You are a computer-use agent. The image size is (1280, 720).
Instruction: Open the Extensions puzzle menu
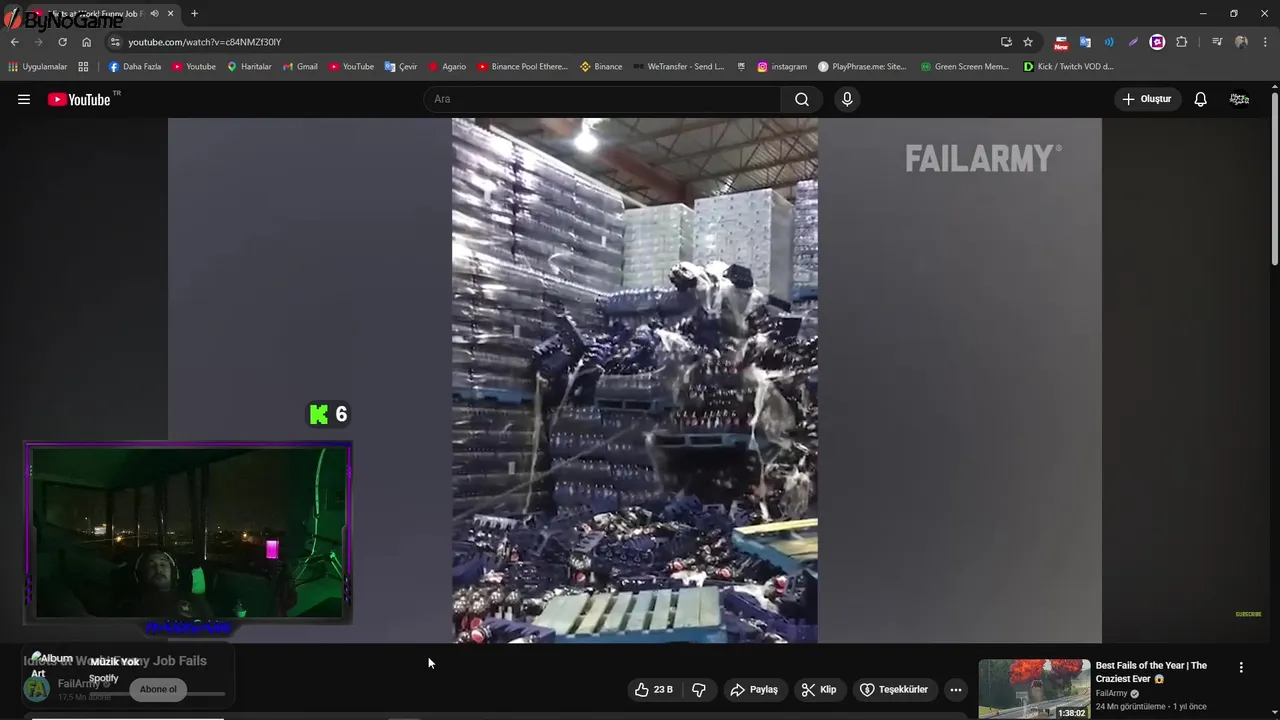pyautogui.click(x=1182, y=42)
